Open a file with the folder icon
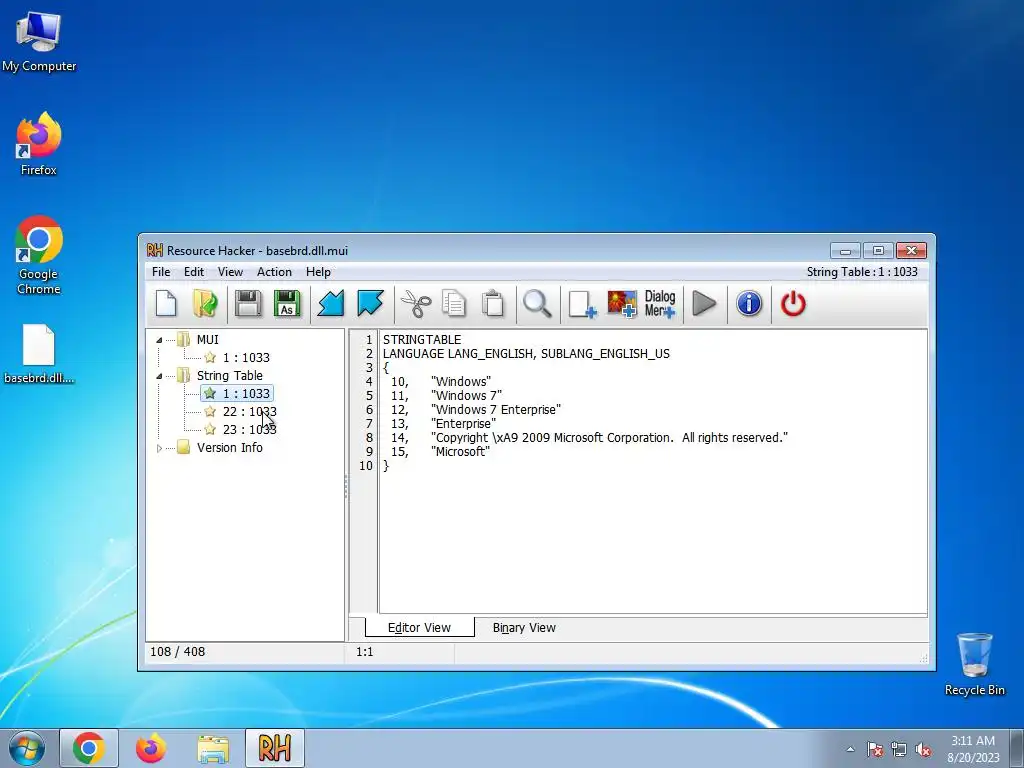This screenshot has height=768, width=1024. tap(205, 304)
